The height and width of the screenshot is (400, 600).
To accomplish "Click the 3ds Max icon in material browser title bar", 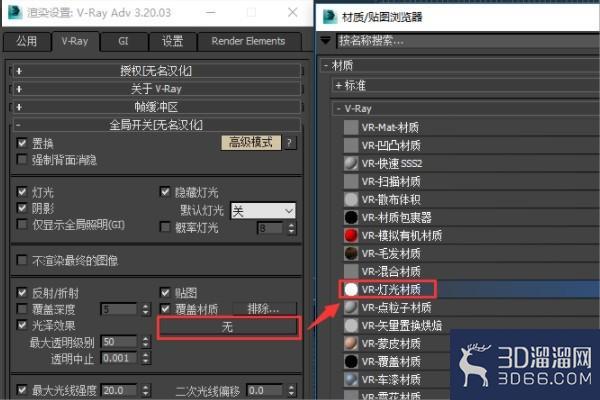I will coord(330,17).
